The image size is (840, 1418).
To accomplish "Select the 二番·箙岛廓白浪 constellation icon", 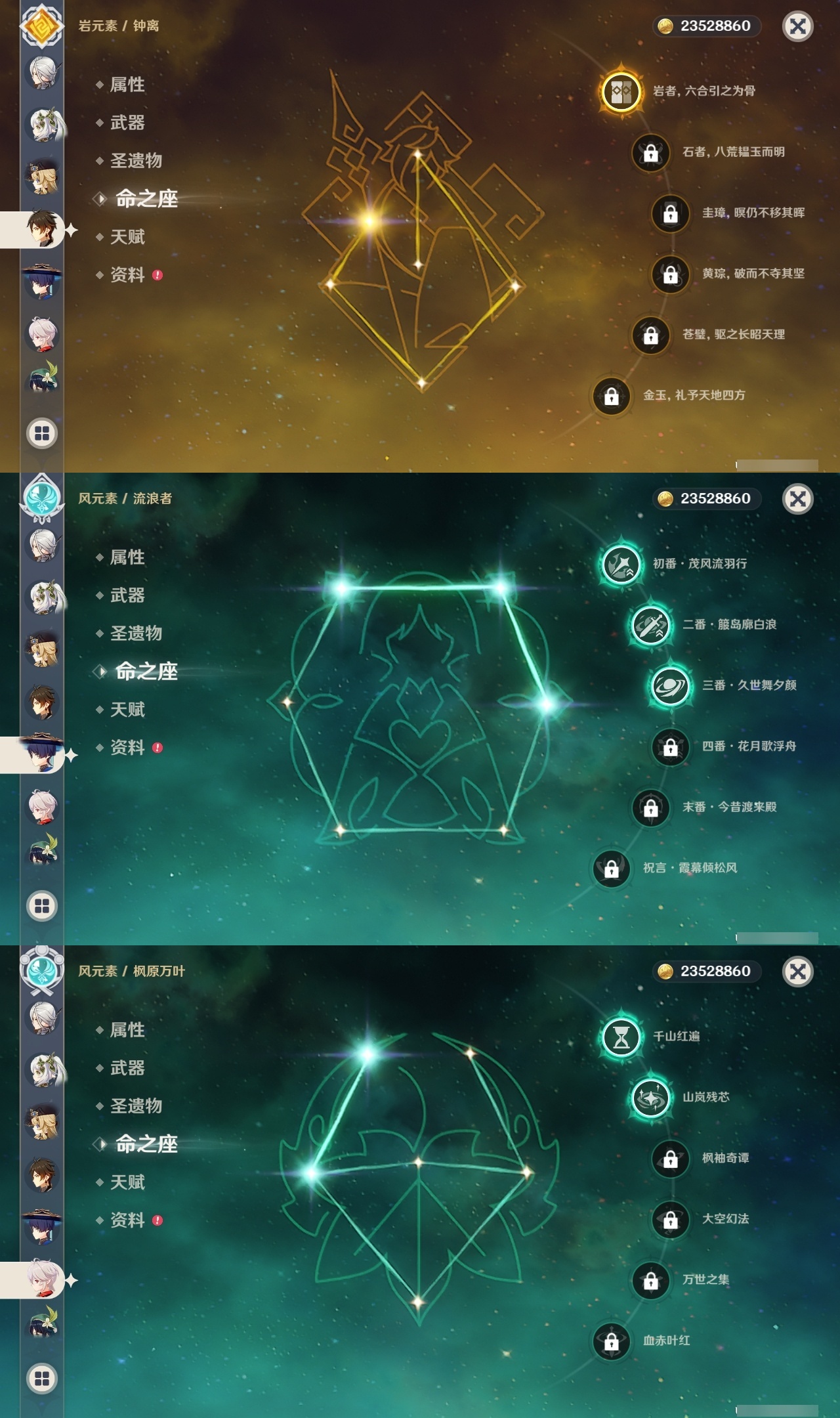I will click(x=650, y=625).
